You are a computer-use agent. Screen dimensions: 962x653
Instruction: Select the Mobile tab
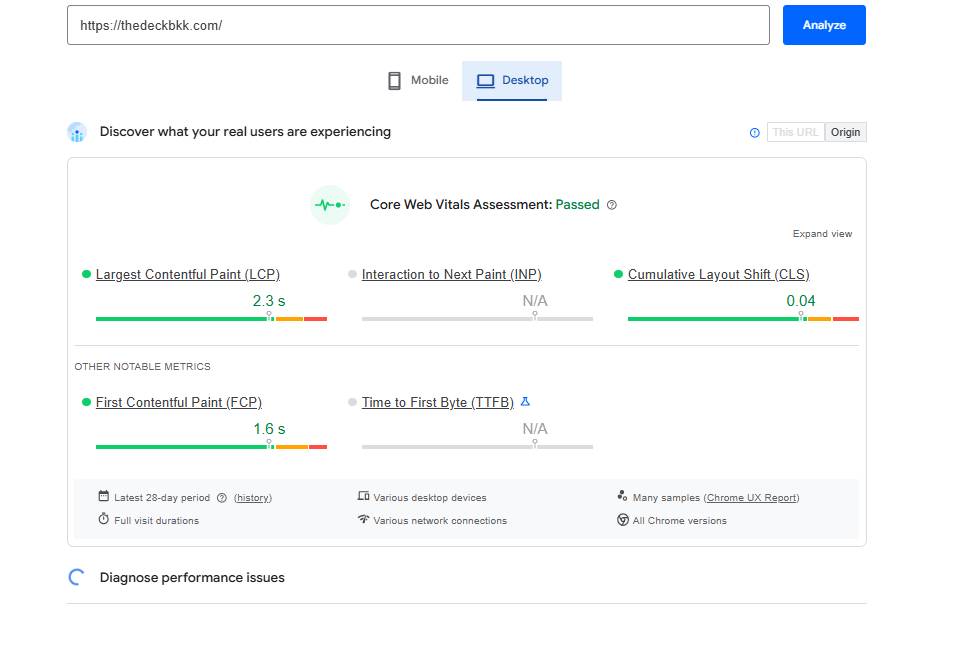(418, 80)
